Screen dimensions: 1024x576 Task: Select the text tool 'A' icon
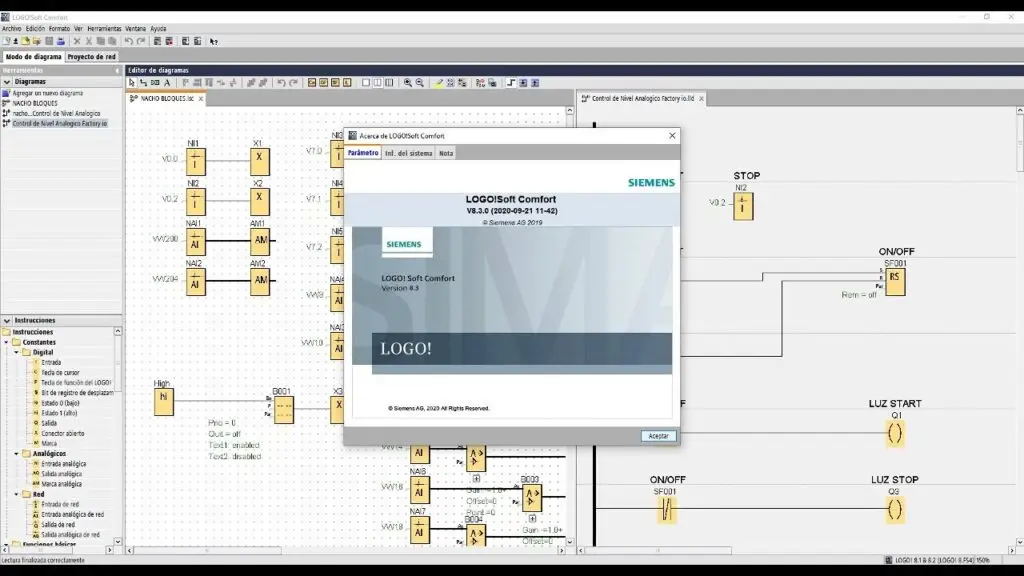point(167,83)
